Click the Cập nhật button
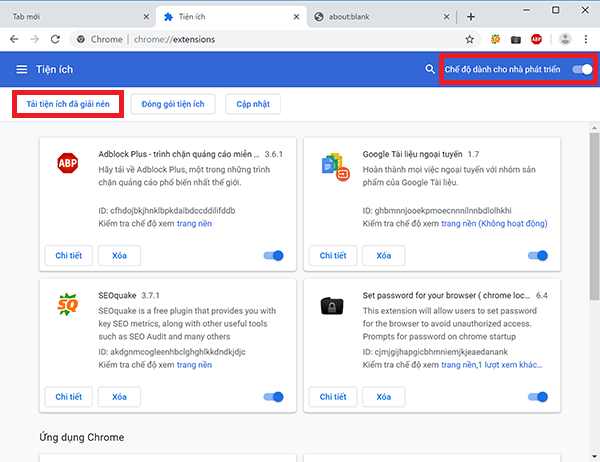The height and width of the screenshot is (462, 600). tap(253, 104)
